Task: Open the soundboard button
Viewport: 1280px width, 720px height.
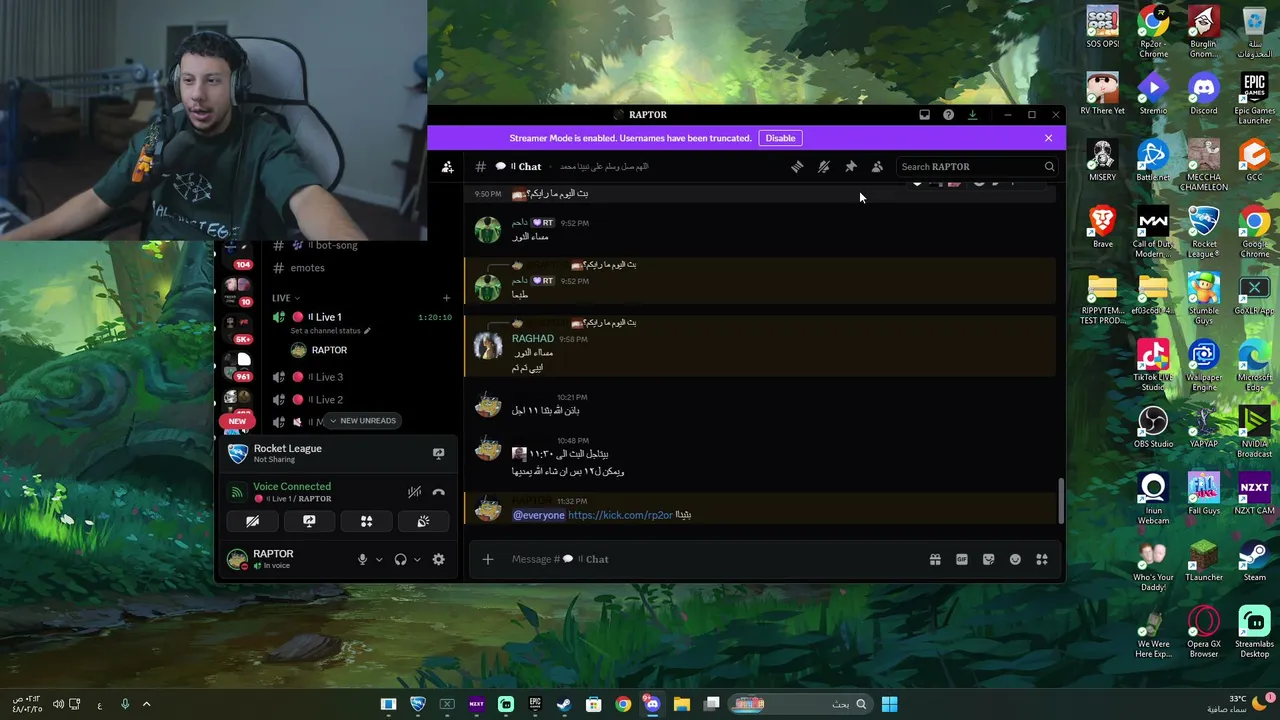Action: [423, 521]
